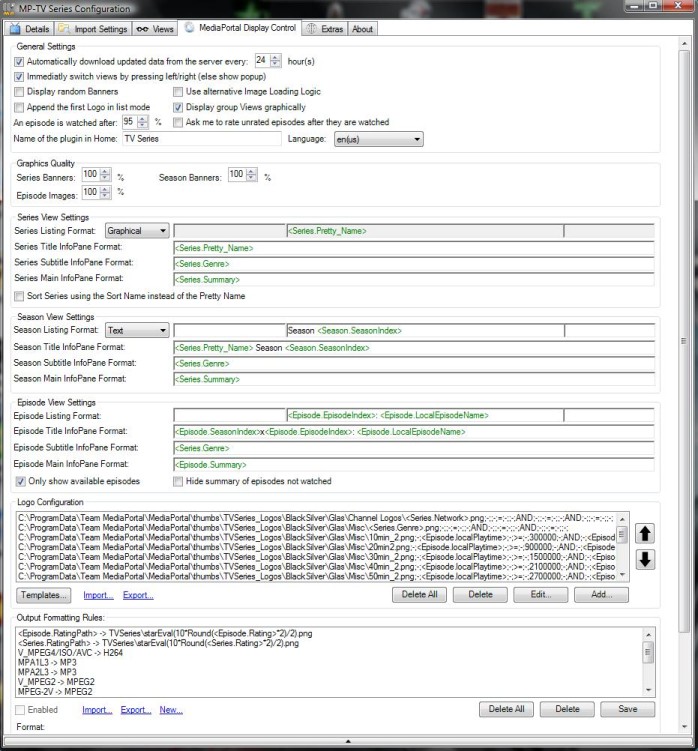Enable Ask me to rate unrated episodes
This screenshot has width=698, height=751.
tap(178, 122)
